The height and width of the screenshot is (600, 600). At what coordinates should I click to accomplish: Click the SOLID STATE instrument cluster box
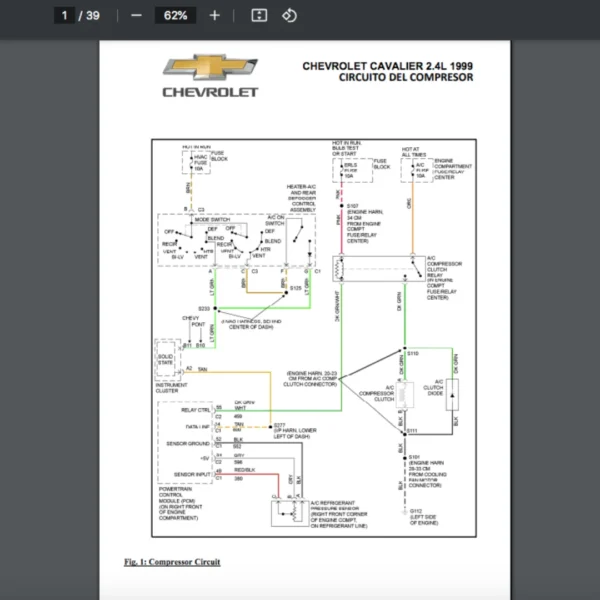pyautogui.click(x=168, y=359)
